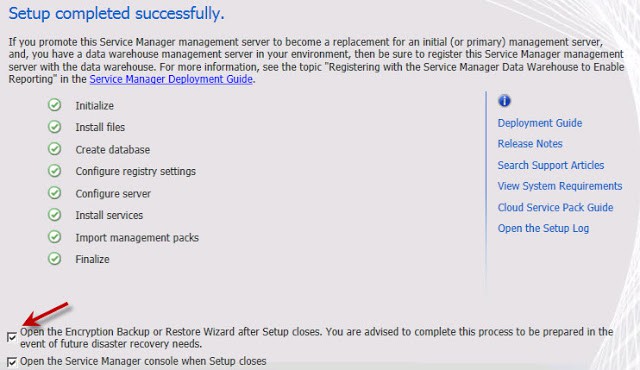Click the Install services completed checkmark icon
Screen dimensions: 640x370
54,215
